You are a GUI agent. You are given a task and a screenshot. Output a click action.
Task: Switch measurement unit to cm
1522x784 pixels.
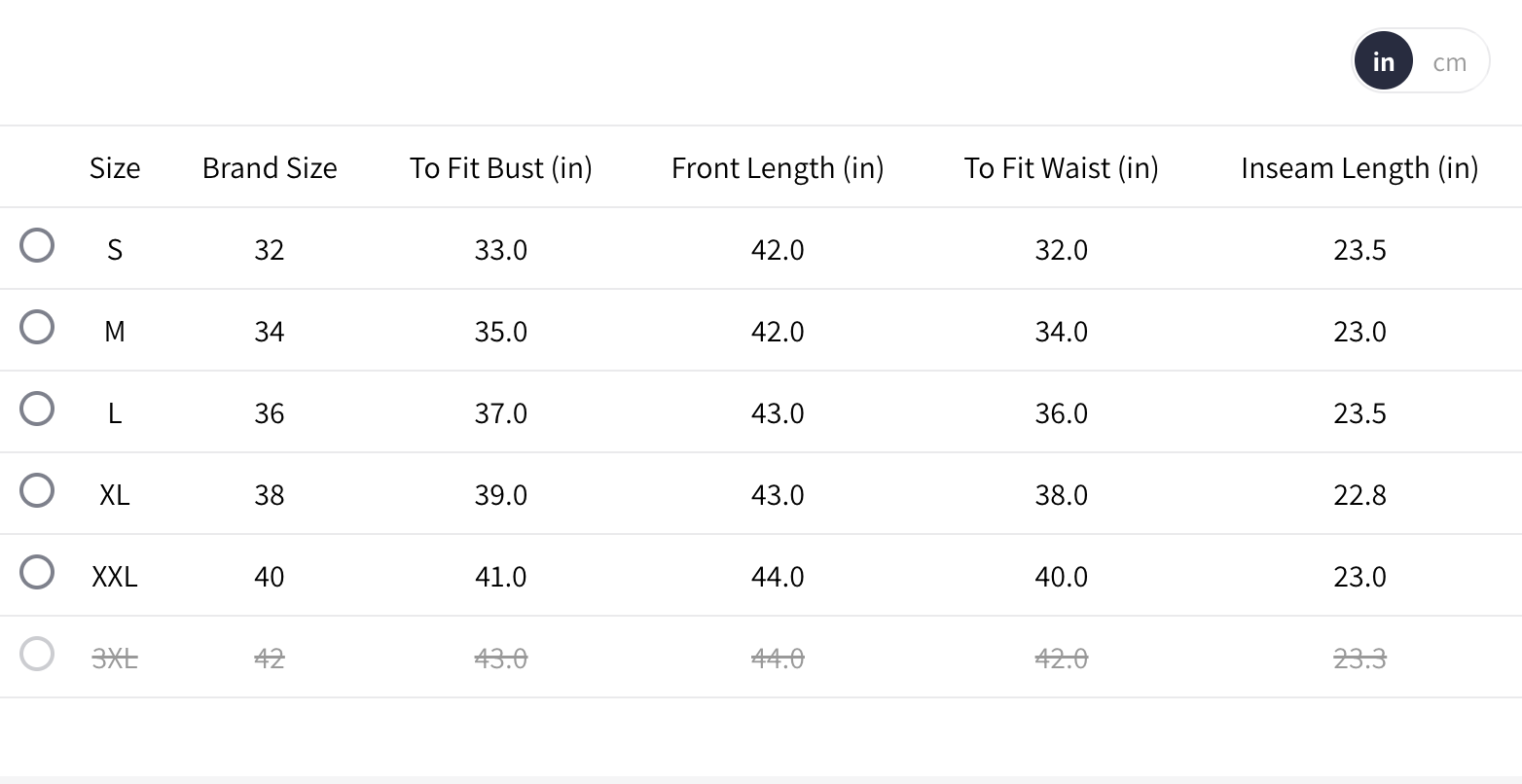click(1449, 62)
